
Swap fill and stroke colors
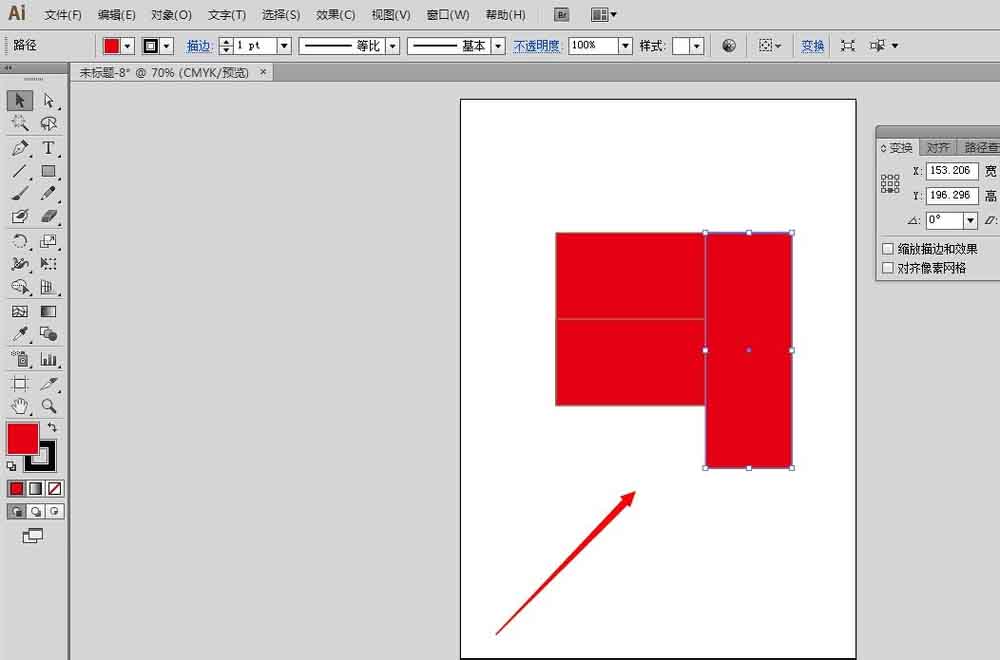click(52, 427)
